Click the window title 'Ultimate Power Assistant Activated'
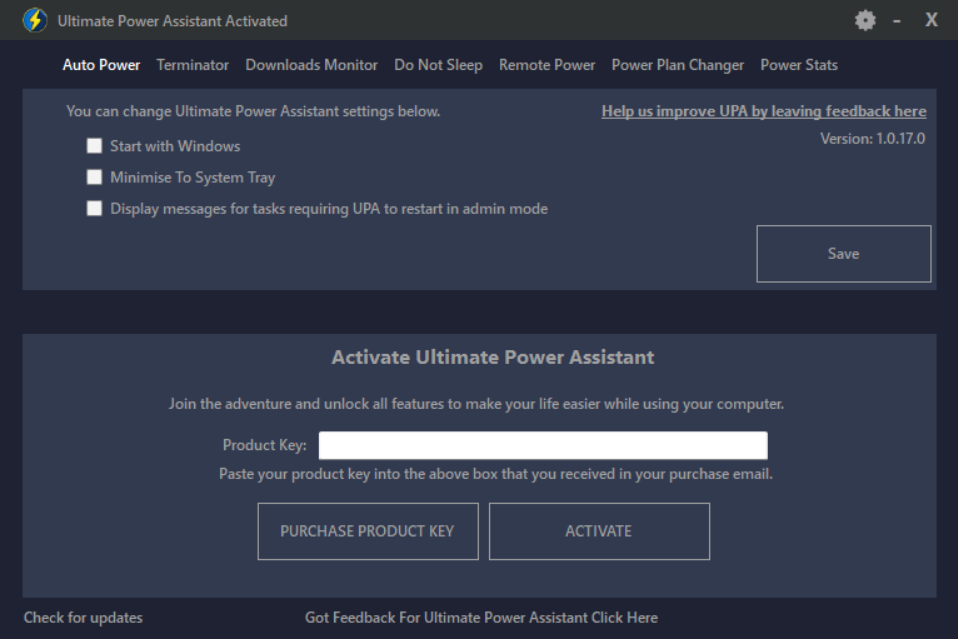This screenshot has height=639, width=958. tap(172, 21)
